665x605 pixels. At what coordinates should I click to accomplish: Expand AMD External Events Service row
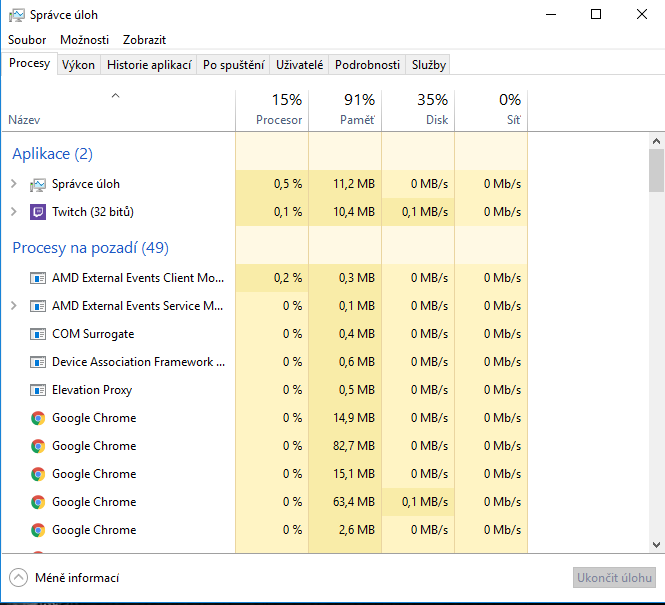coord(13,306)
